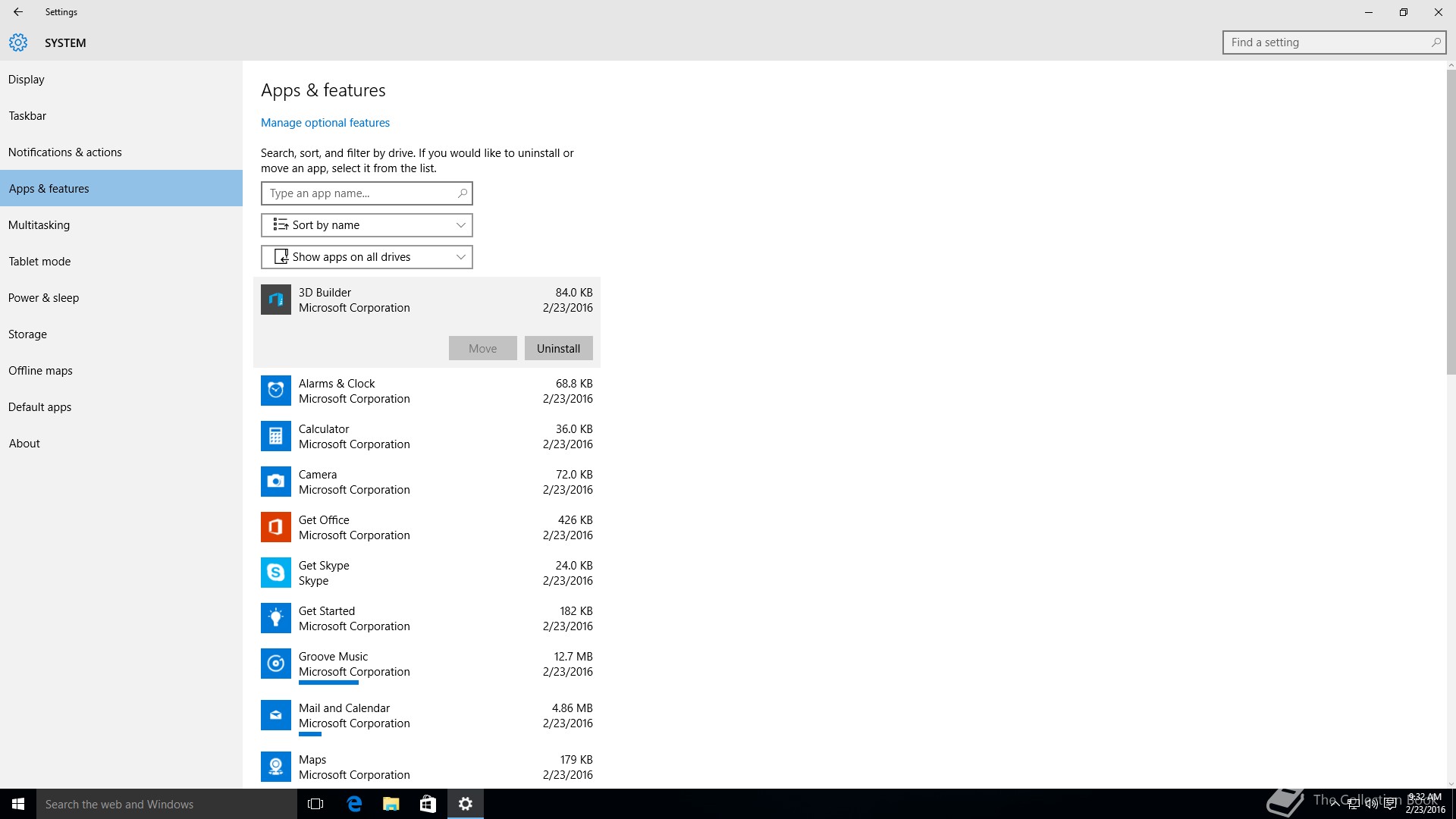The height and width of the screenshot is (819, 1456).
Task: Open Multitasking settings
Action: [x=121, y=225]
